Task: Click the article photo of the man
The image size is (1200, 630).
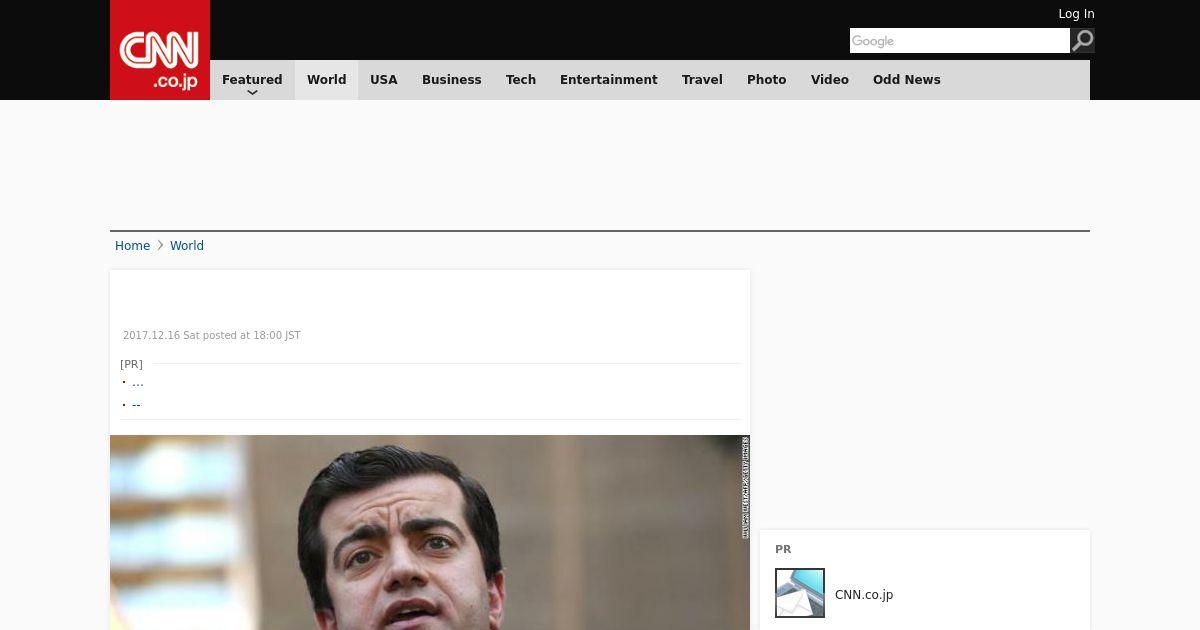Action: (x=430, y=532)
